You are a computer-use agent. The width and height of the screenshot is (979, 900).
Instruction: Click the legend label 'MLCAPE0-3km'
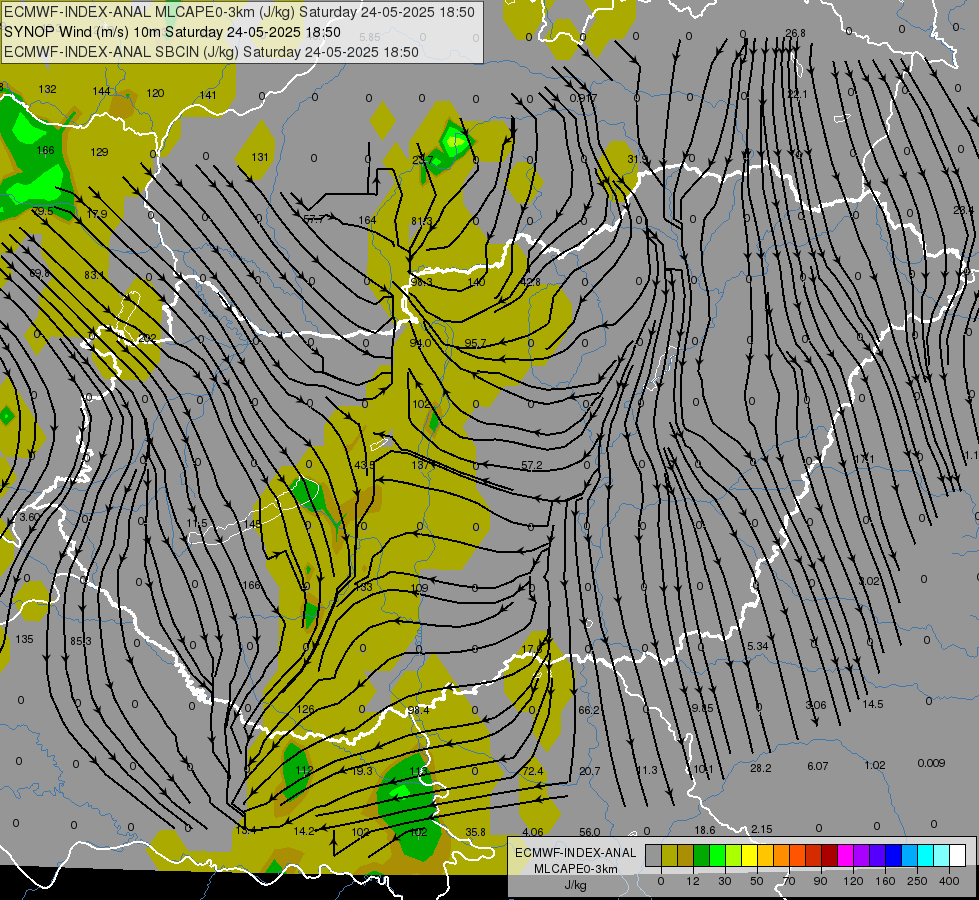point(576,869)
